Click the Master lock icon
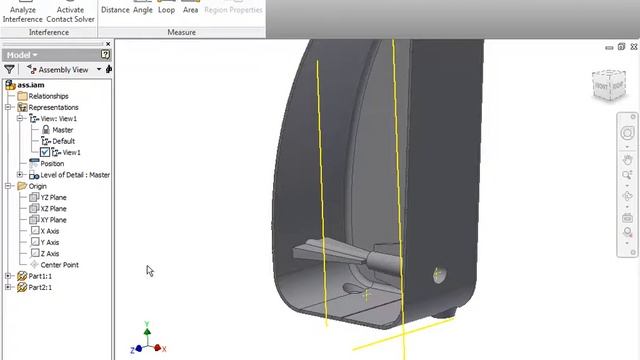Image resolution: width=640 pixels, height=360 pixels. click(x=46, y=130)
